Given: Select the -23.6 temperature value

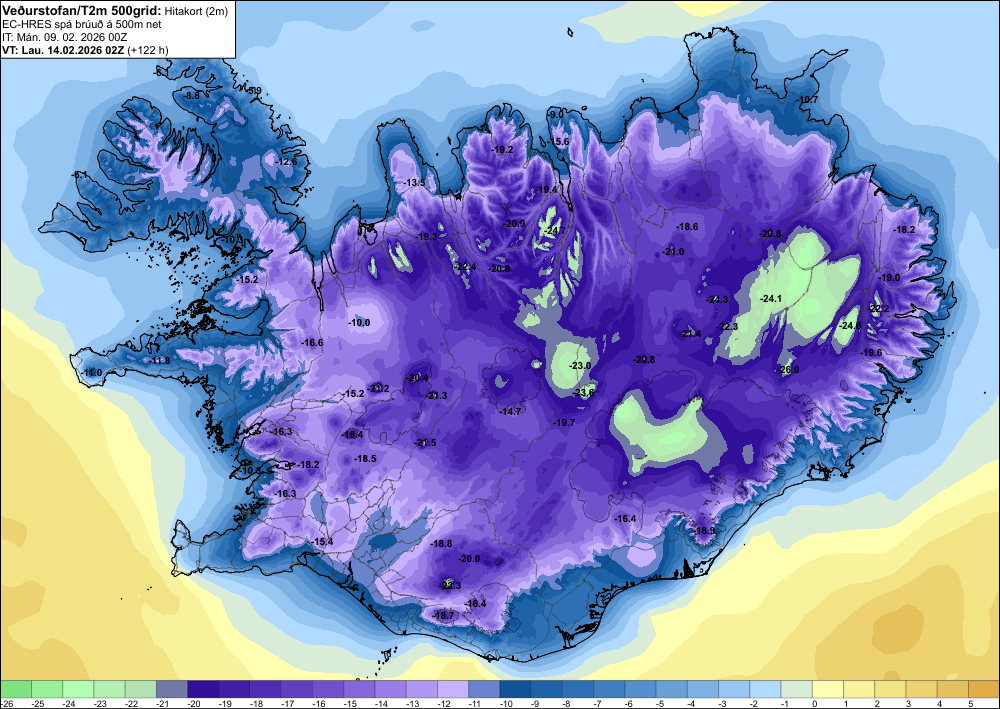Looking at the screenshot, I should click(x=584, y=392).
